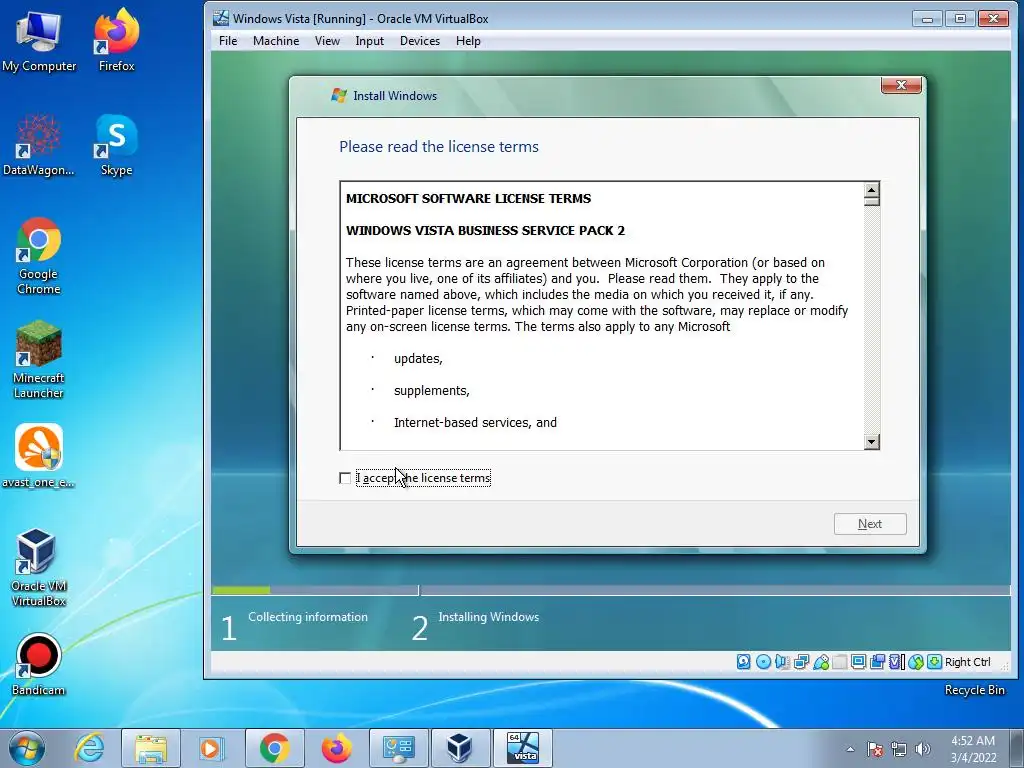Click the 'Collecting information' step label
The height and width of the screenshot is (768, 1024).
[x=308, y=617]
